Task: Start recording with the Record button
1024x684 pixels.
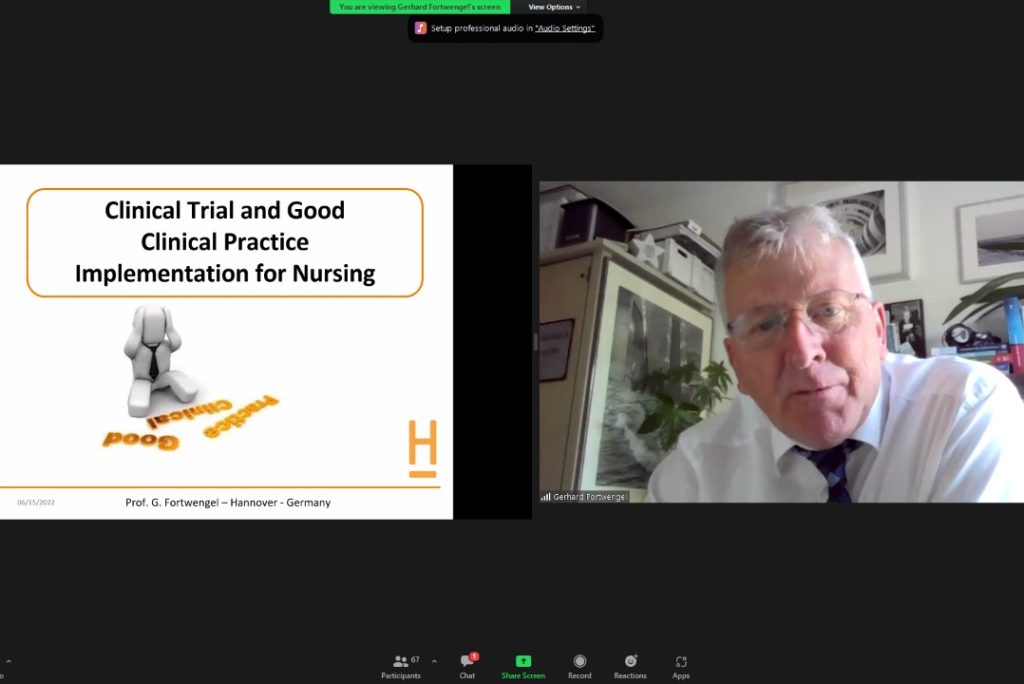Action: [579, 666]
